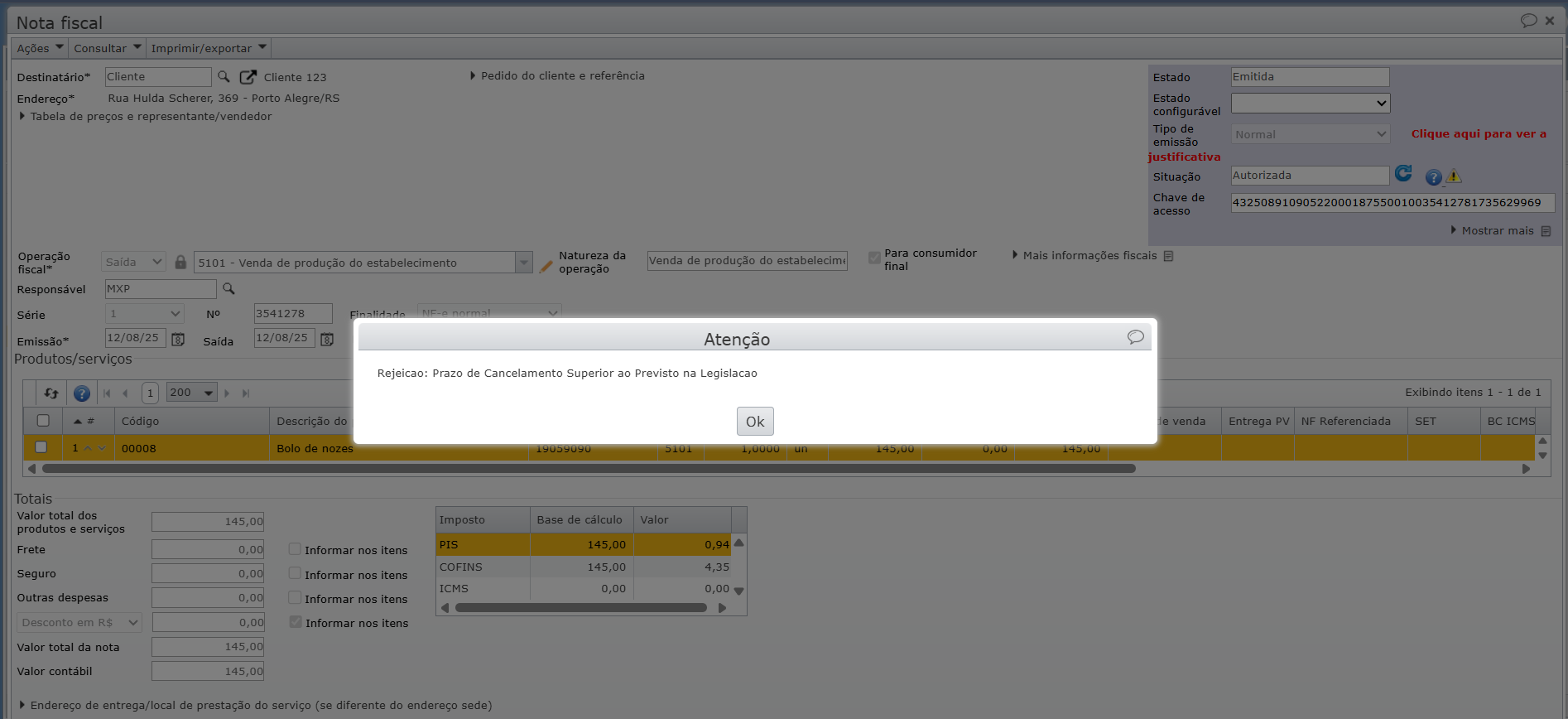Screen dimensions: 1568x719
Task: Toggle Informar nos itens for Seguro
Action: coord(294,573)
